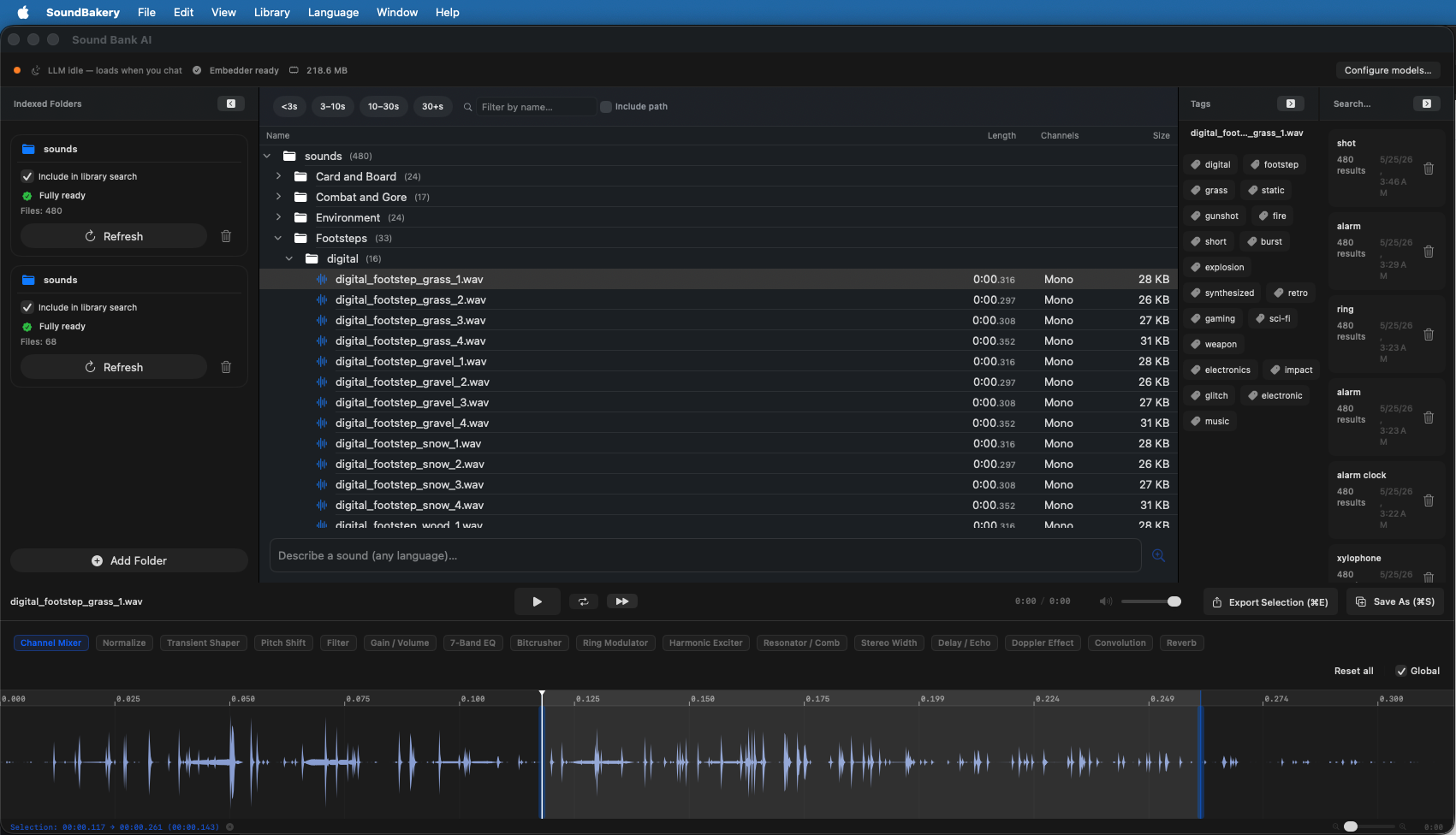Screen dimensions: 1456x835
Task: Click the Apple menu icon
Action: 23,12
